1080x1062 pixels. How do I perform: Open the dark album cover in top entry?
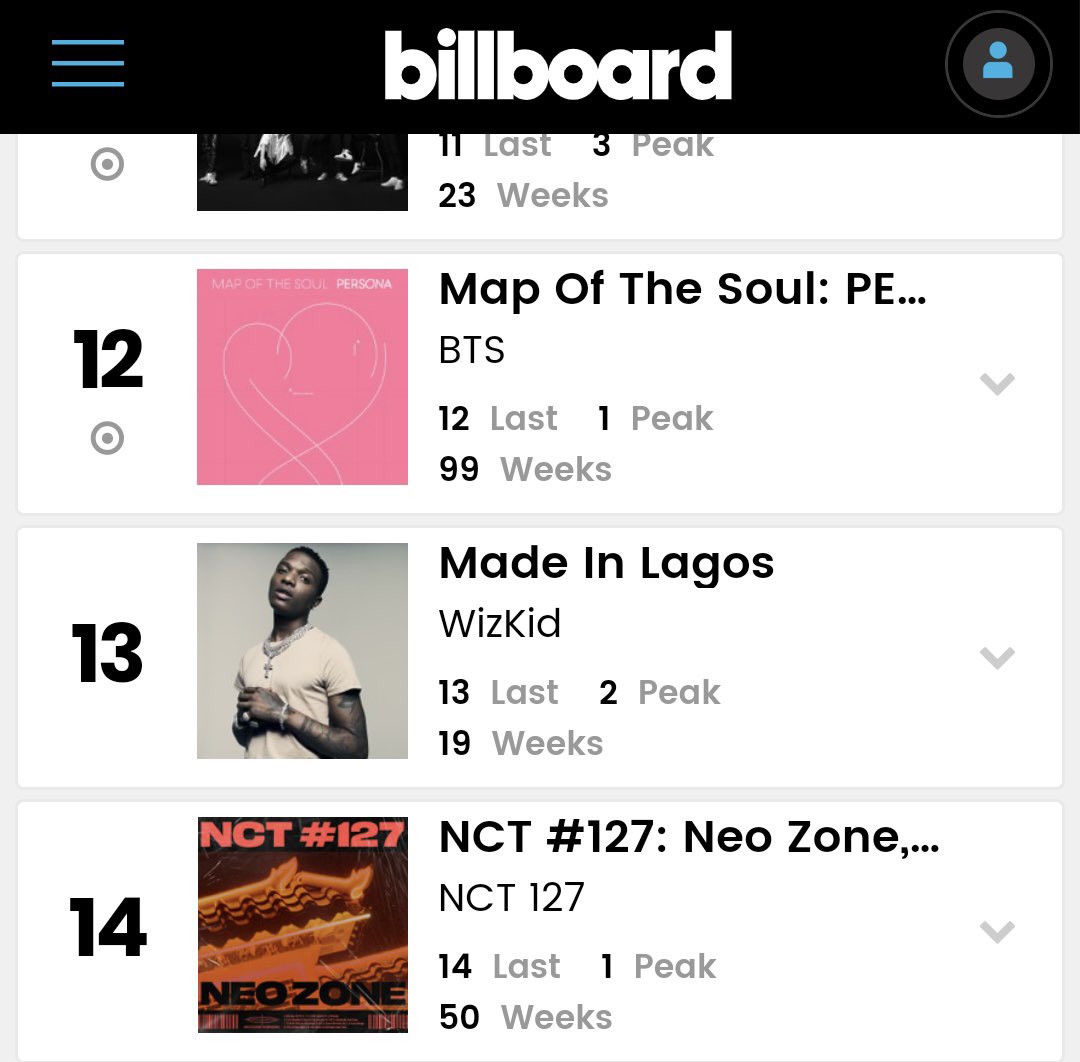tap(302, 173)
